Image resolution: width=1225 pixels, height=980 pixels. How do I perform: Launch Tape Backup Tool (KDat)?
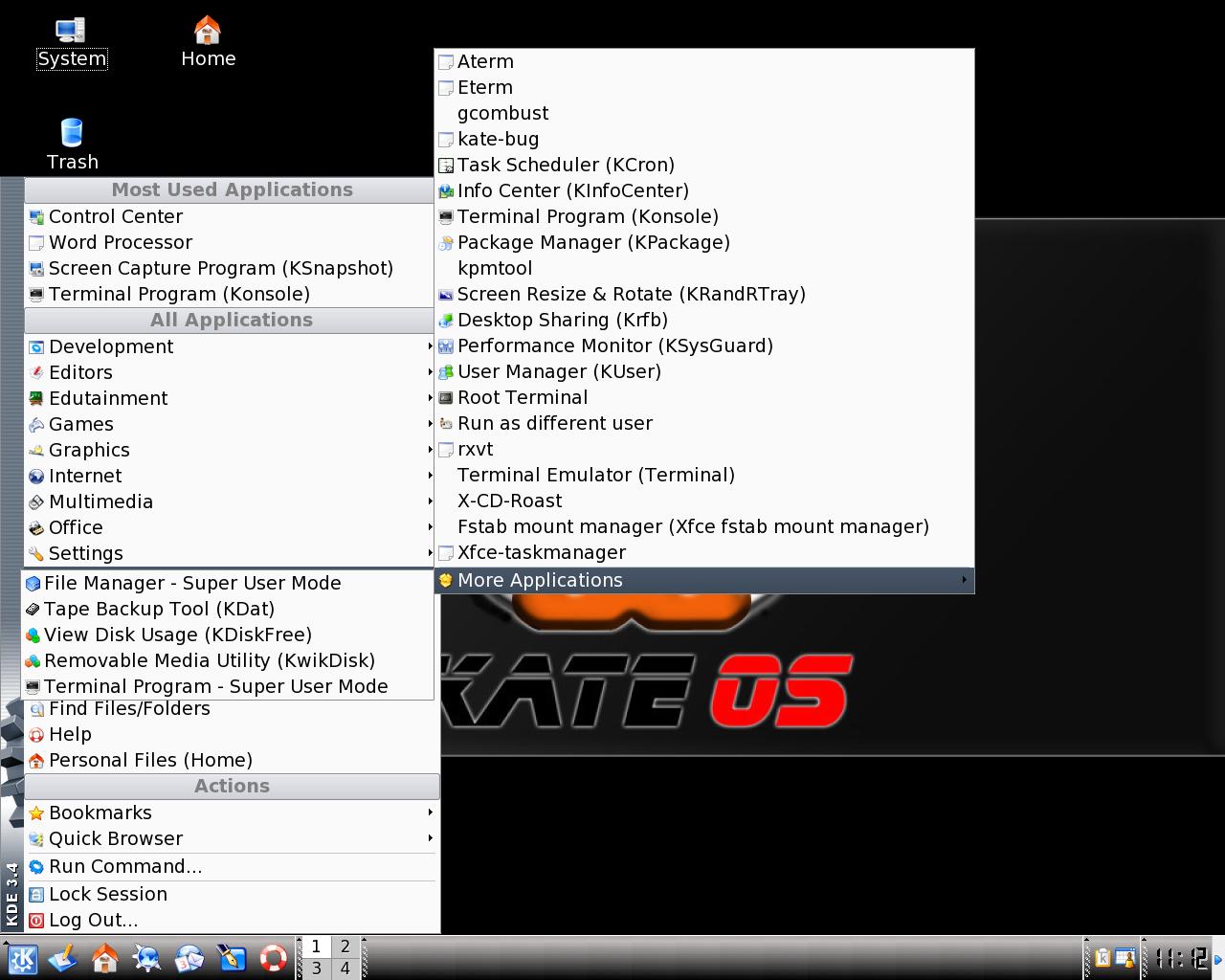click(227, 610)
